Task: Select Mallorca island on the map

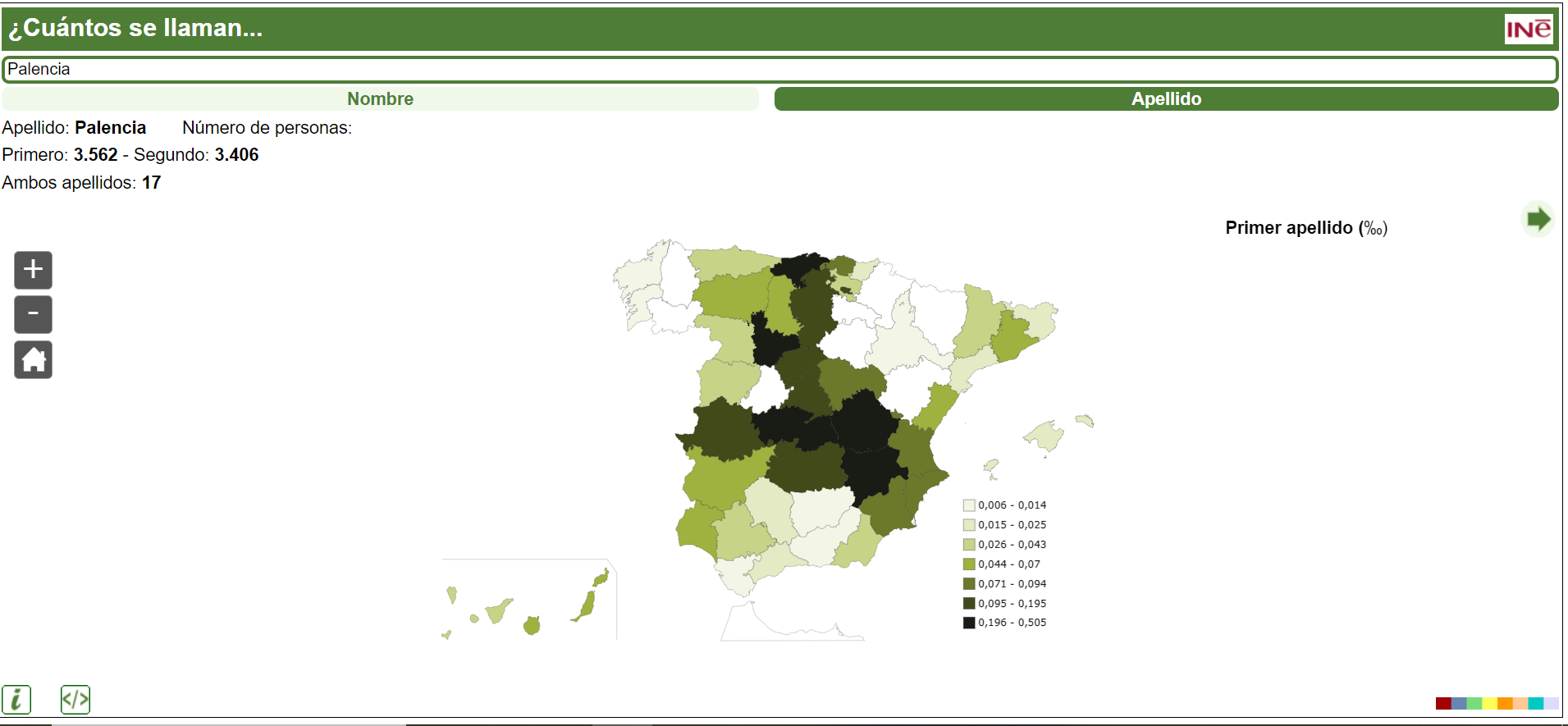Action: 1045,436
